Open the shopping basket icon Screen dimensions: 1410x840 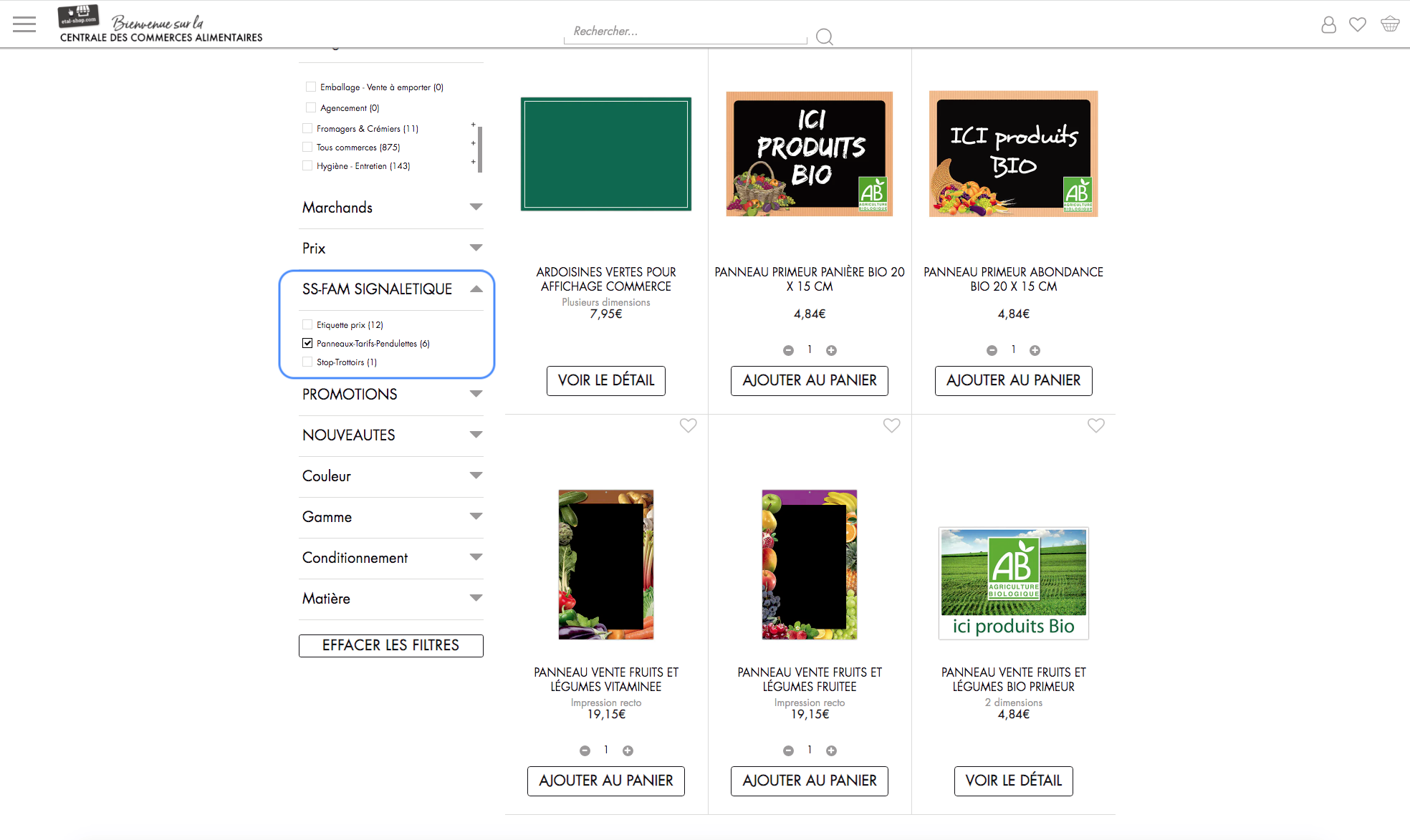[1390, 24]
